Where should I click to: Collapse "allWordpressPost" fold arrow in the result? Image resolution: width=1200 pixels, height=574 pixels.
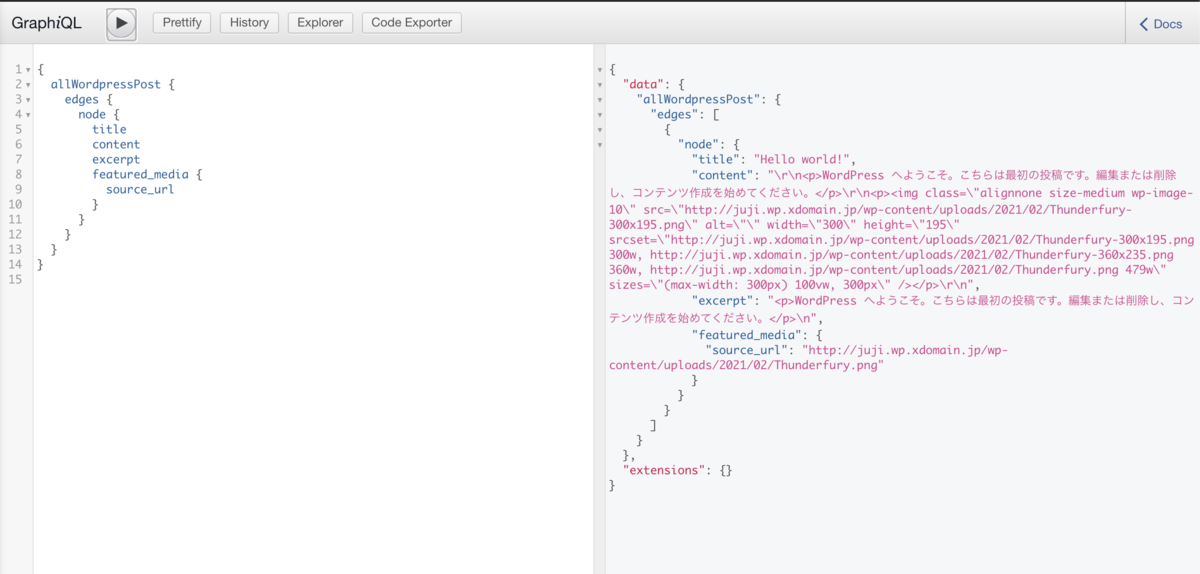(x=600, y=100)
